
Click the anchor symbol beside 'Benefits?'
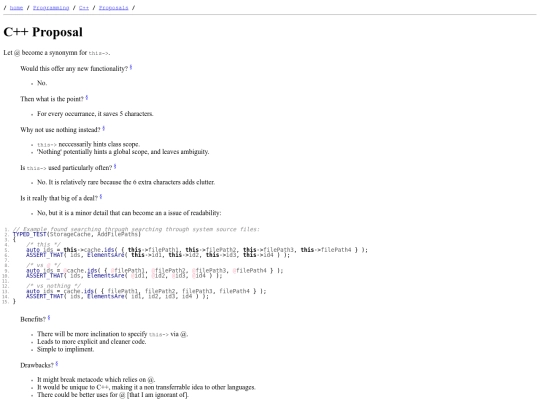coord(49,318)
